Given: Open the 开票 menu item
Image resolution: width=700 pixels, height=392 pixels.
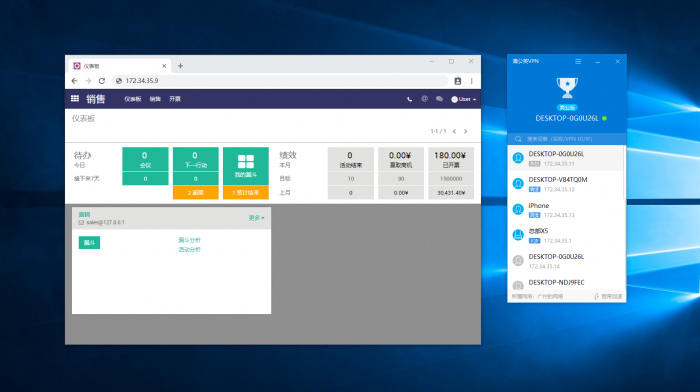Looking at the screenshot, I should (x=175, y=99).
